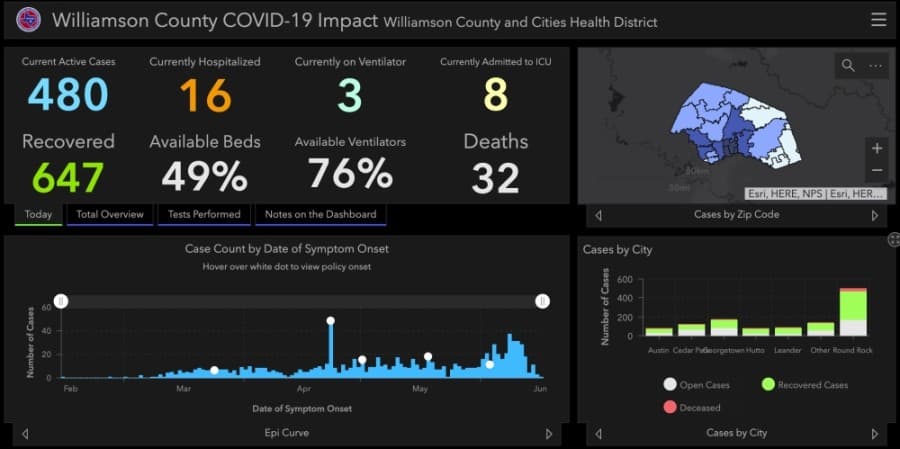The image size is (900, 449).
Task: Click the 3 on ventilator value
Action: [x=350, y=94]
